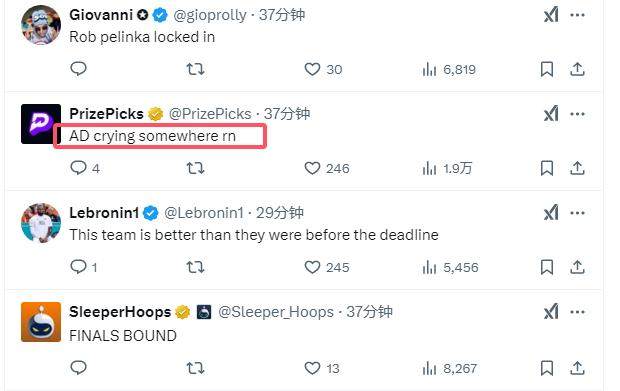Bookmark the PrizePicks tweet
The height and width of the screenshot is (391, 620).
coord(546,168)
